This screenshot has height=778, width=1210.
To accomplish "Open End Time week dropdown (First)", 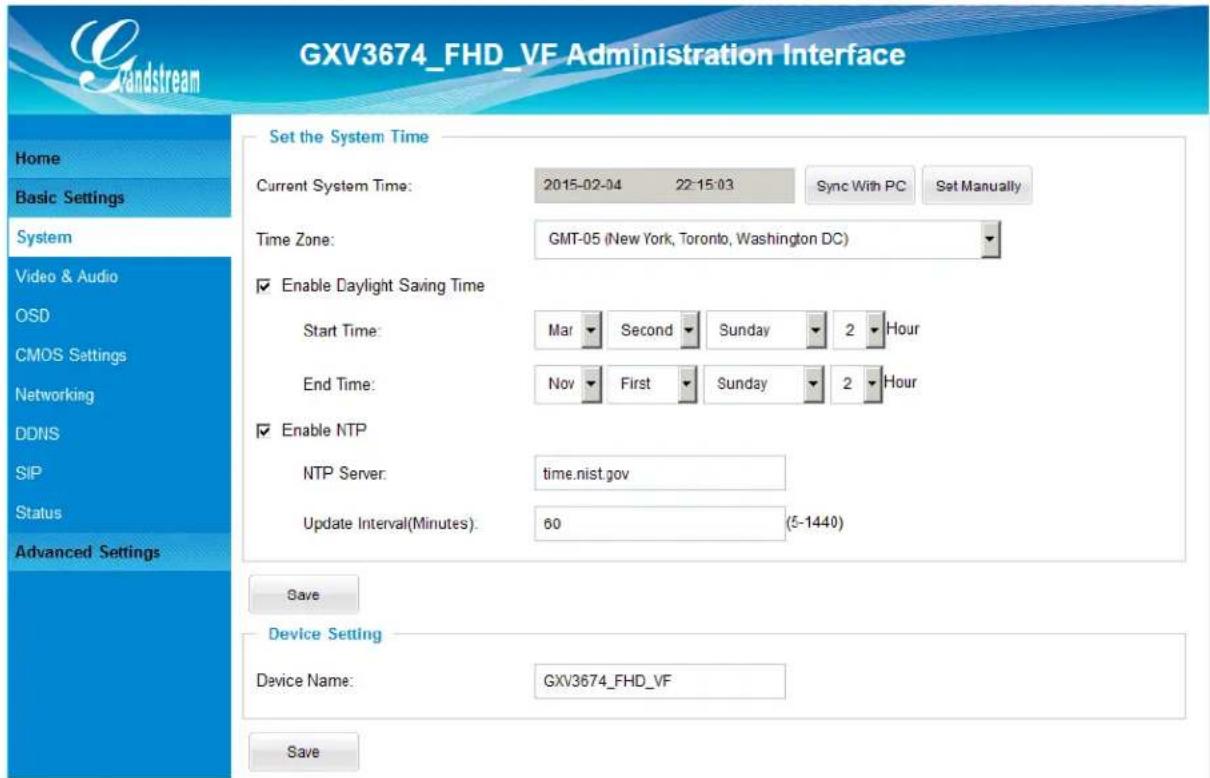I will [x=653, y=382].
